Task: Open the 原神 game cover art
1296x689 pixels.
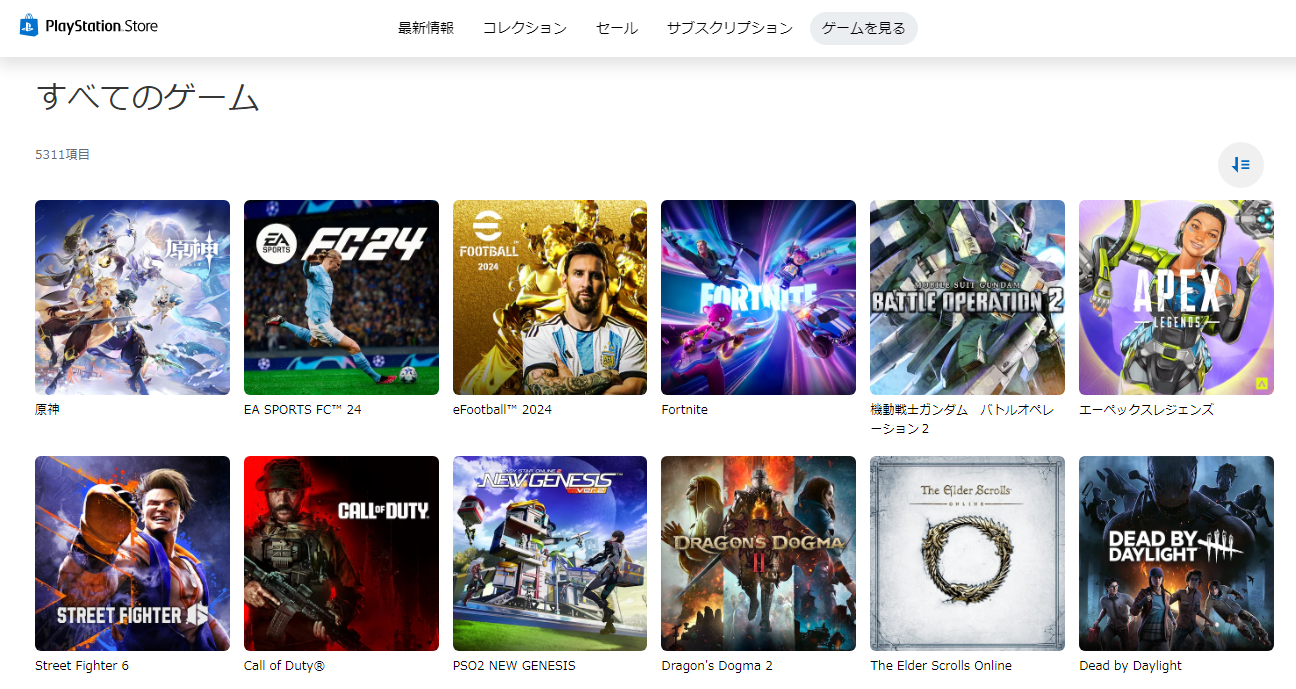Action: [x=132, y=297]
